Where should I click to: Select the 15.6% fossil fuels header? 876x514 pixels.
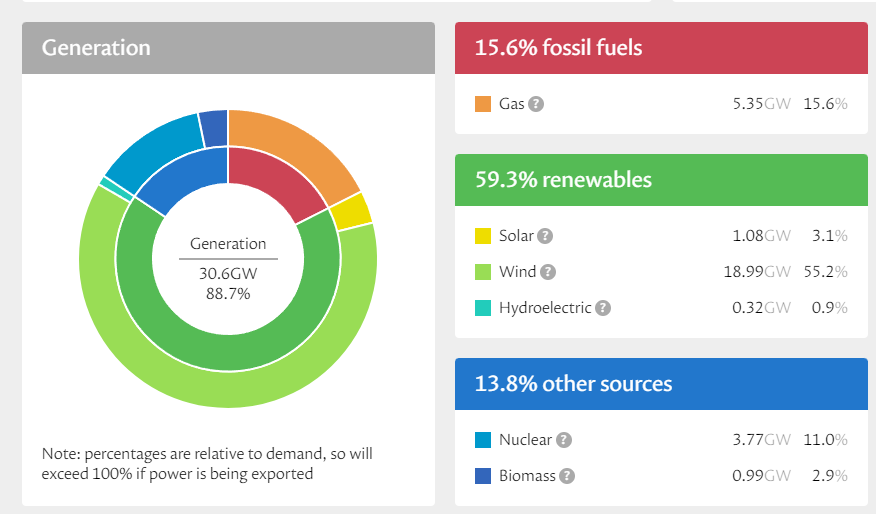tap(661, 48)
